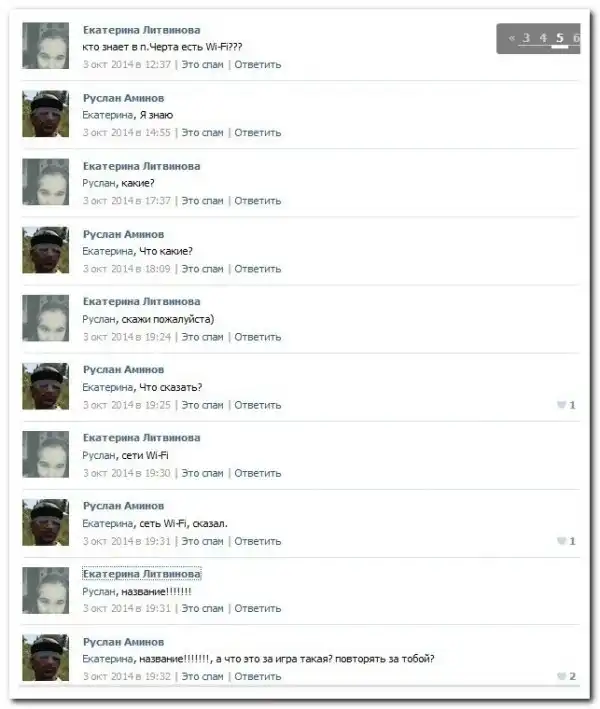Click heart icon on 19:31 Ruslan comment

pyautogui.click(x=561, y=541)
